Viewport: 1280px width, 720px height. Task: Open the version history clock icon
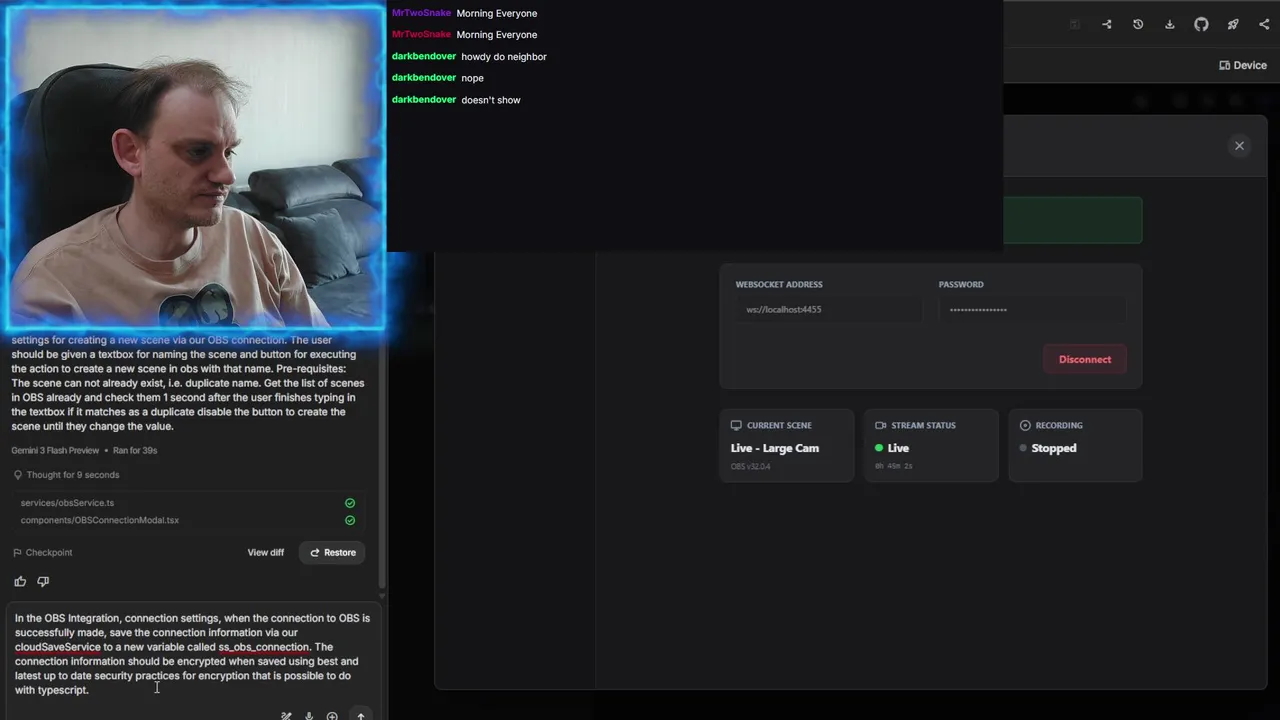(1138, 24)
